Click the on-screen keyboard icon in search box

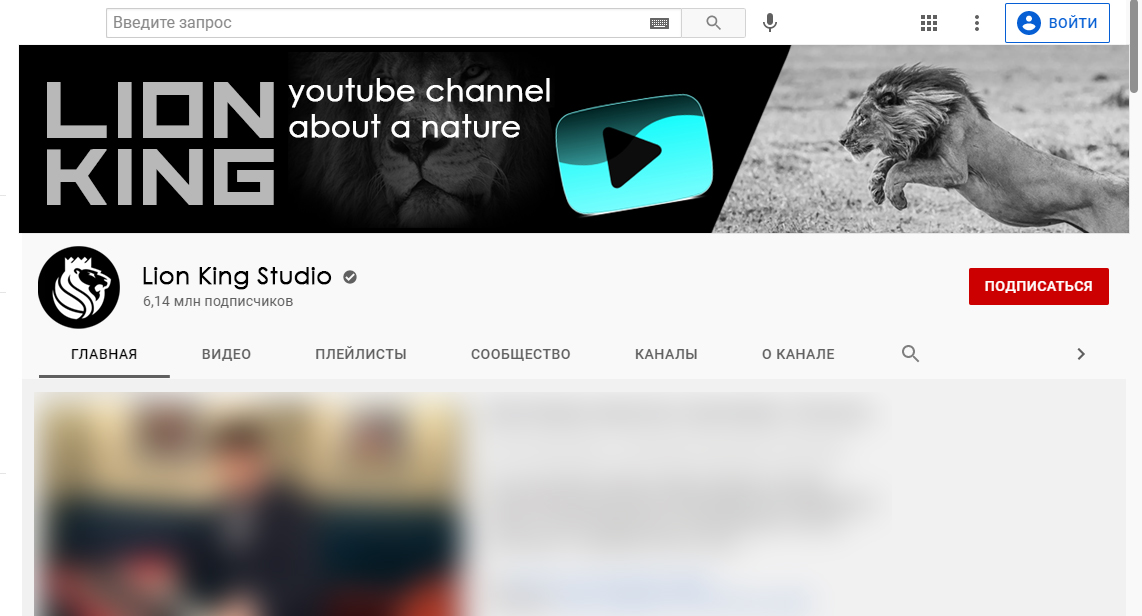coord(659,23)
